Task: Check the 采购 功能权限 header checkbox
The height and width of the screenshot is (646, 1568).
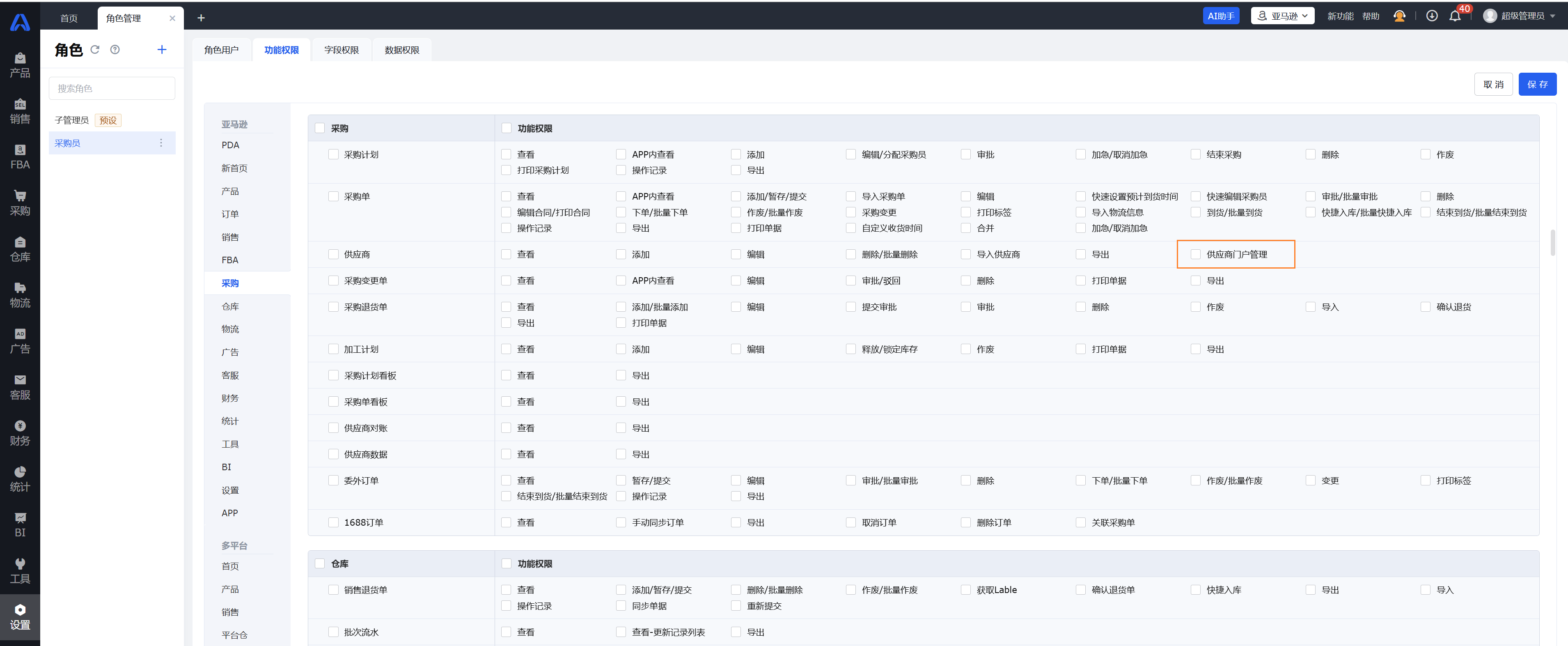Action: pyautogui.click(x=507, y=128)
